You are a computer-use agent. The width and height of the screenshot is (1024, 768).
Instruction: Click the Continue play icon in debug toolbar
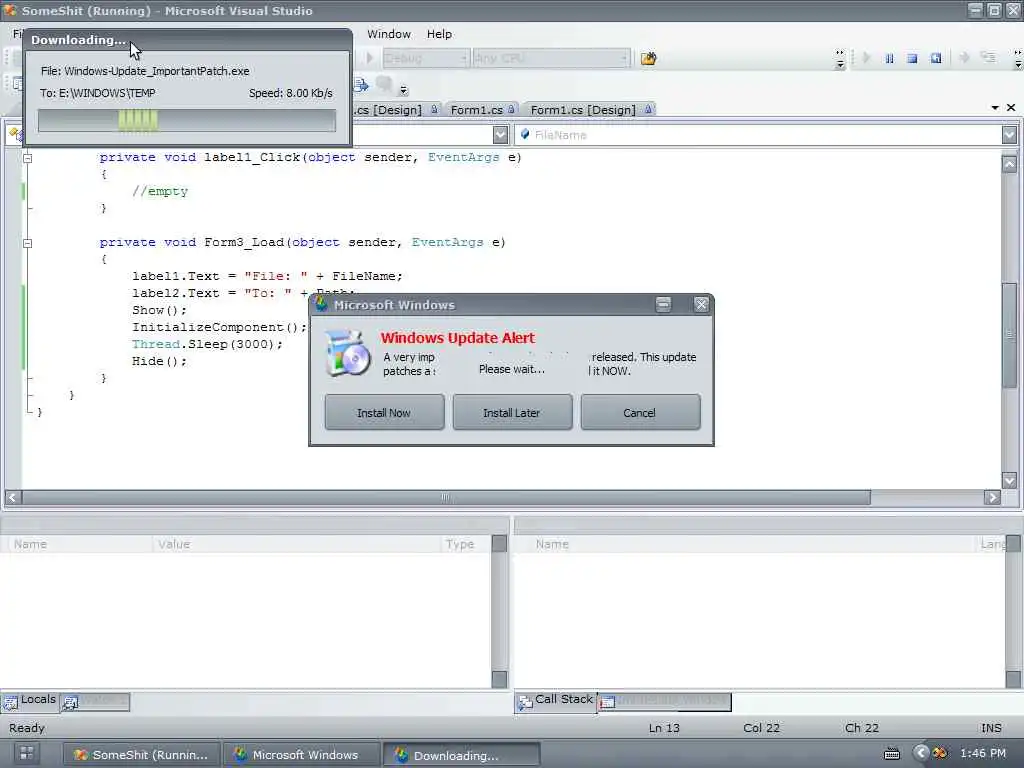coord(867,58)
